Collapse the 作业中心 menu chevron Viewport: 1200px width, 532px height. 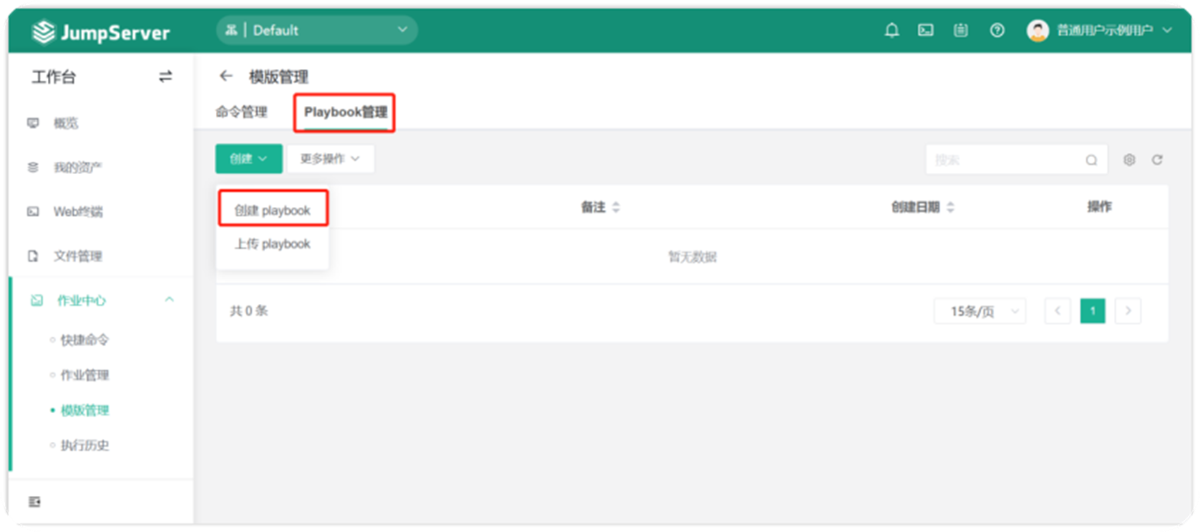(x=169, y=300)
